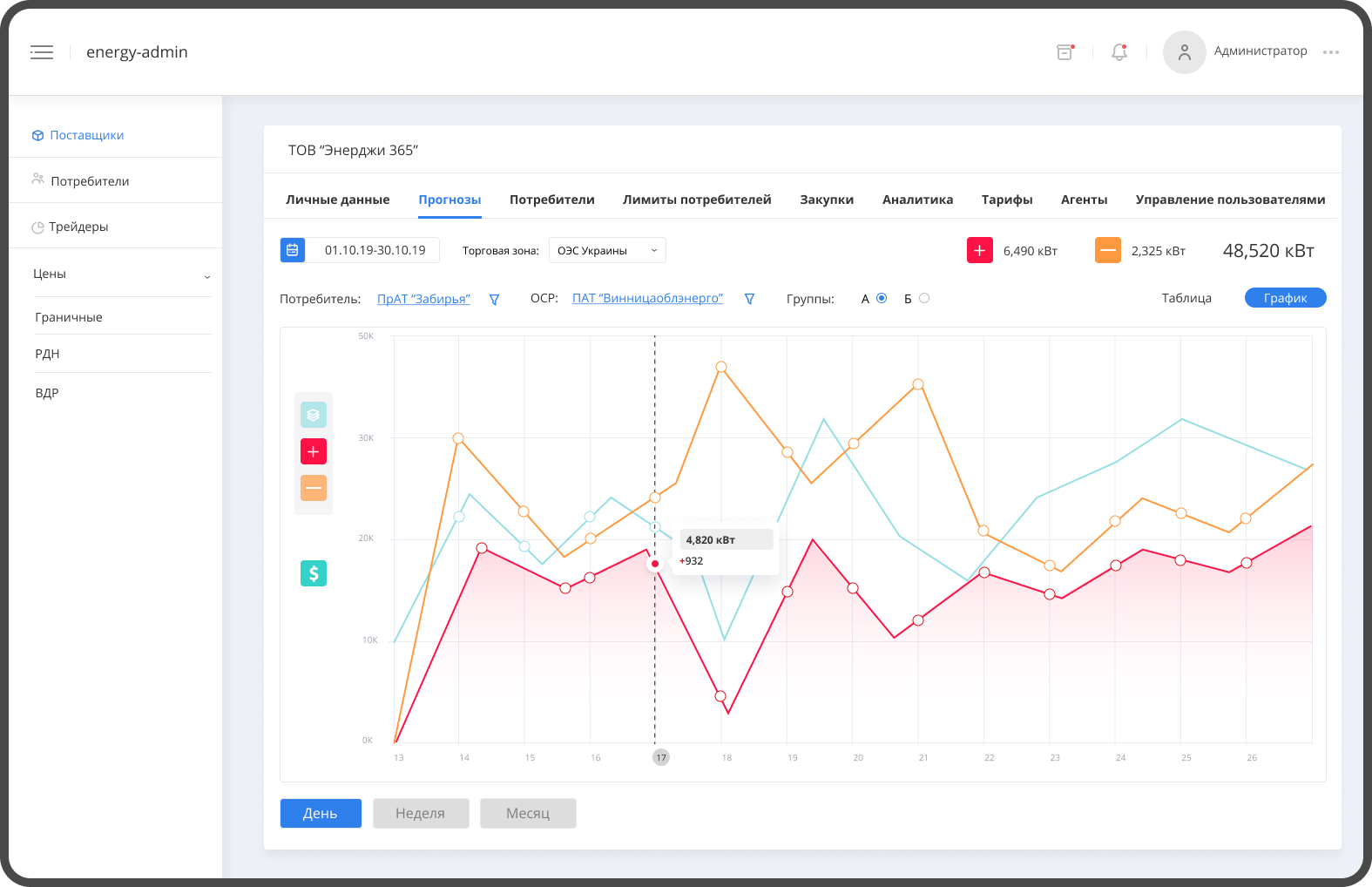Screen dimensions: 1372x887
Task: Click the blue calendar icon
Action: point(293,250)
